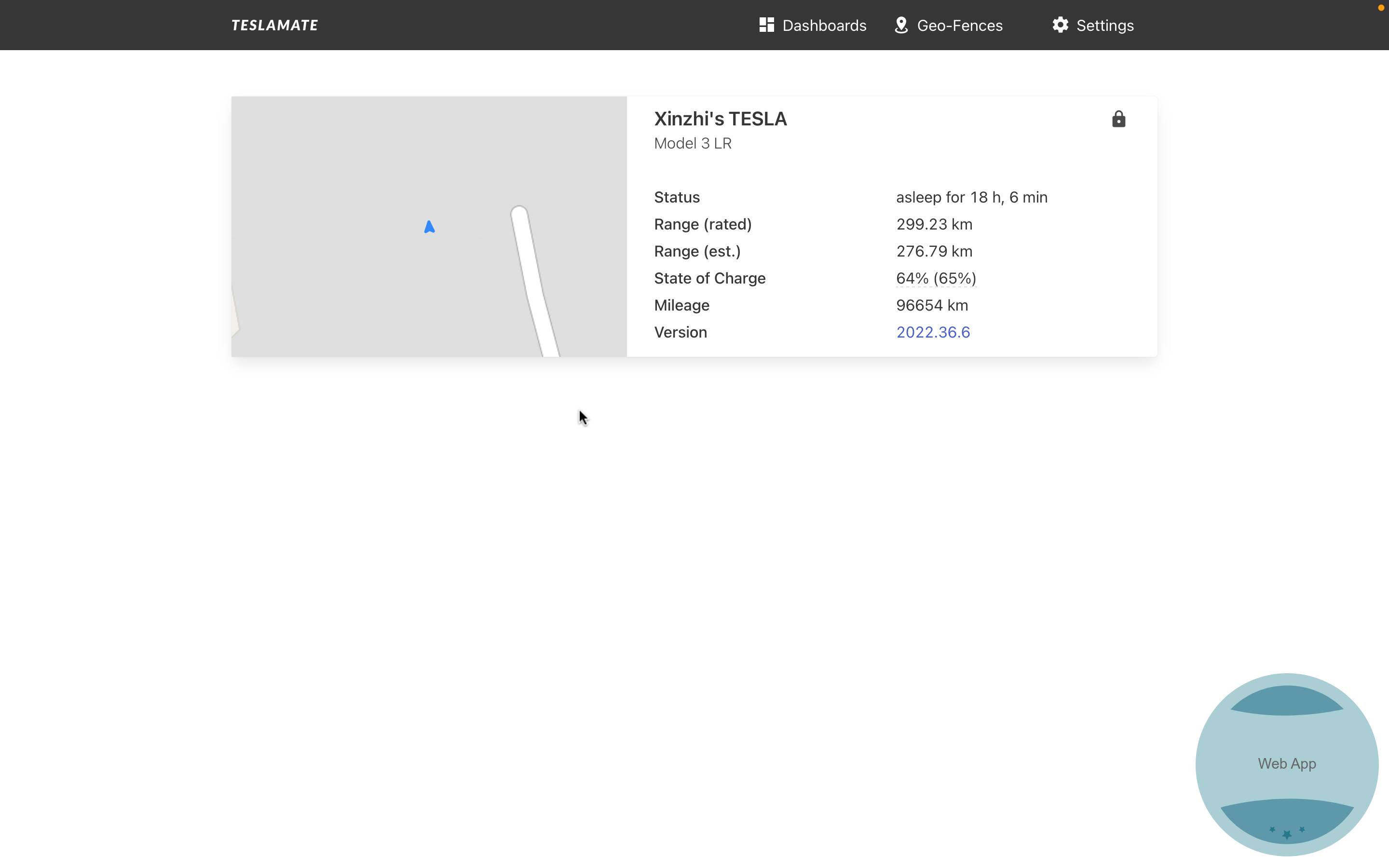Image resolution: width=1389 pixels, height=868 pixels.
Task: Click the 64% (65%) state of charge value
Action: pos(936,278)
